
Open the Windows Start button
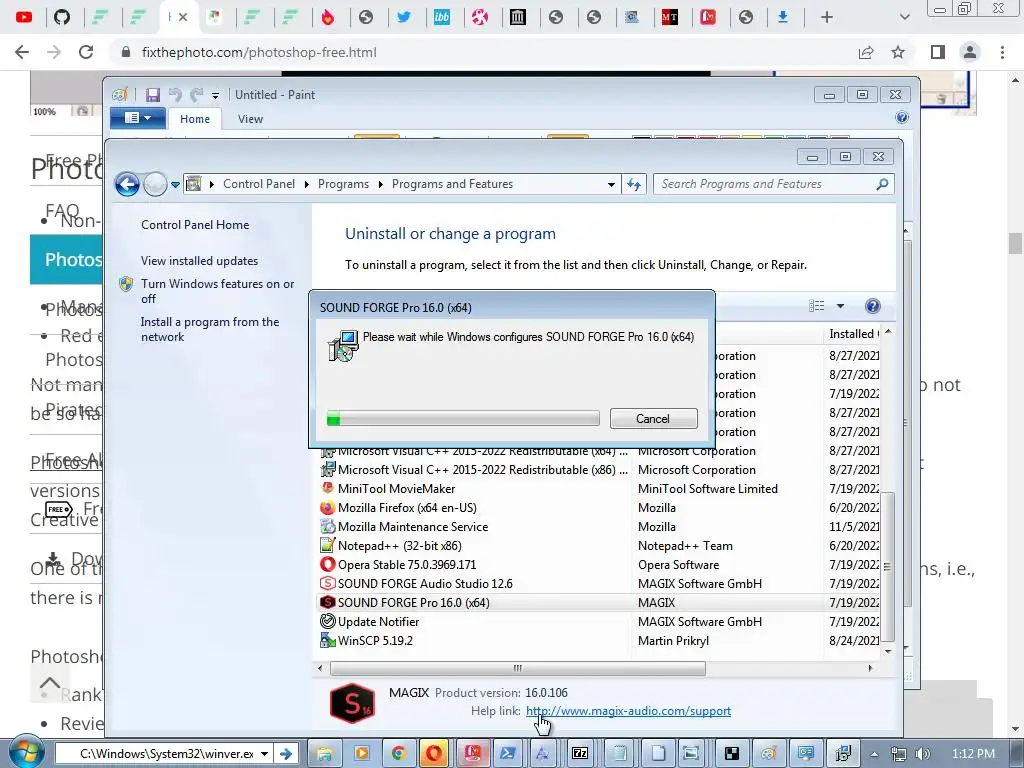point(25,752)
